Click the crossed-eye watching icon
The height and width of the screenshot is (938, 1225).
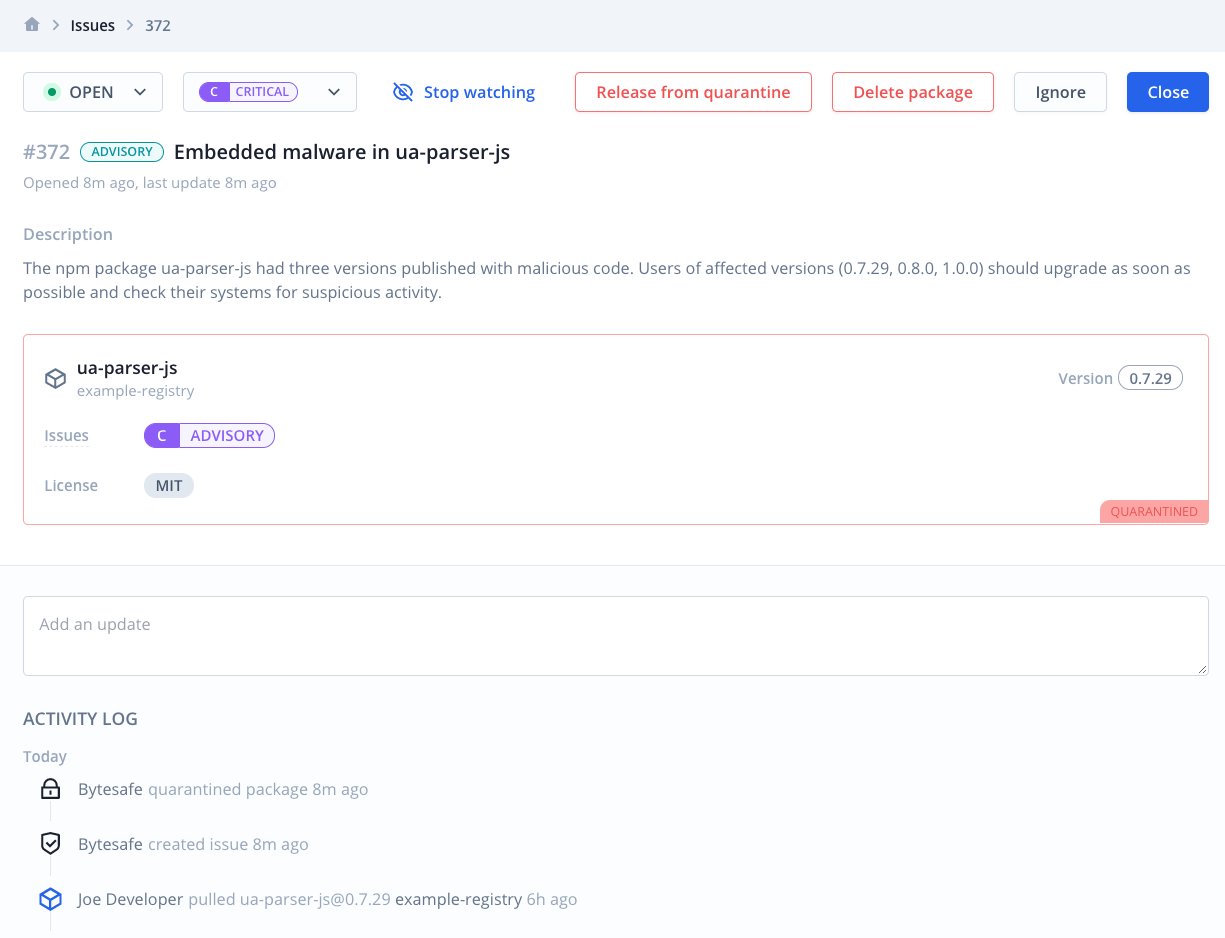[x=403, y=91]
